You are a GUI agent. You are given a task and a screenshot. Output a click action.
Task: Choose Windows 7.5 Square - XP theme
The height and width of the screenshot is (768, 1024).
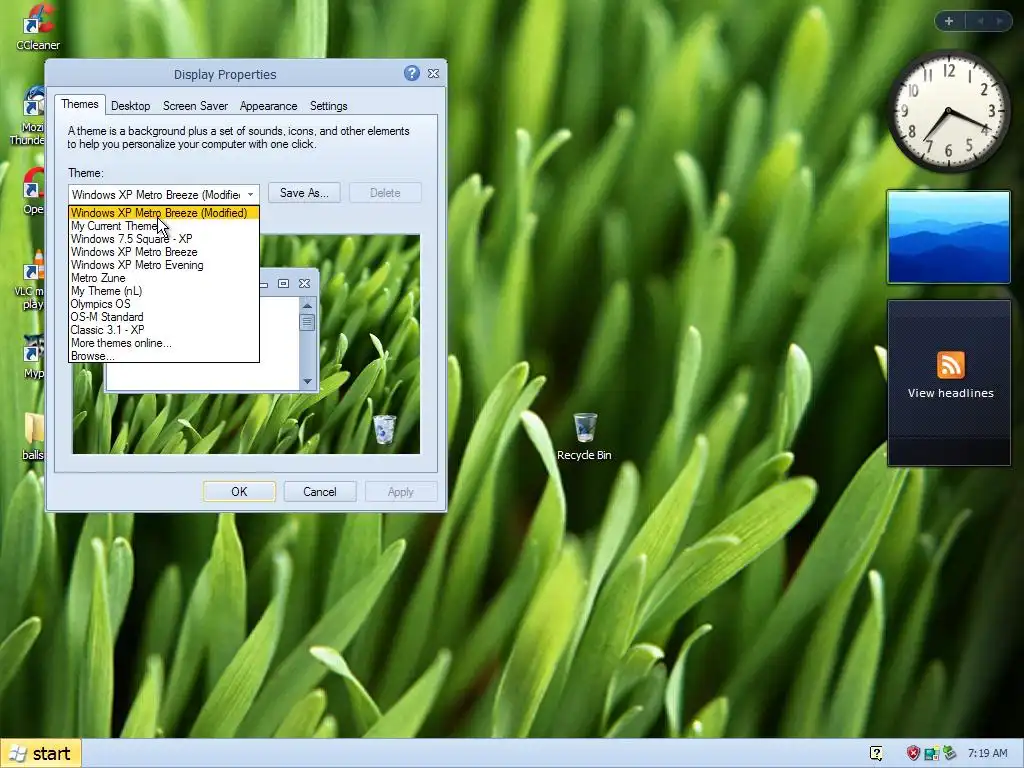coord(164,239)
